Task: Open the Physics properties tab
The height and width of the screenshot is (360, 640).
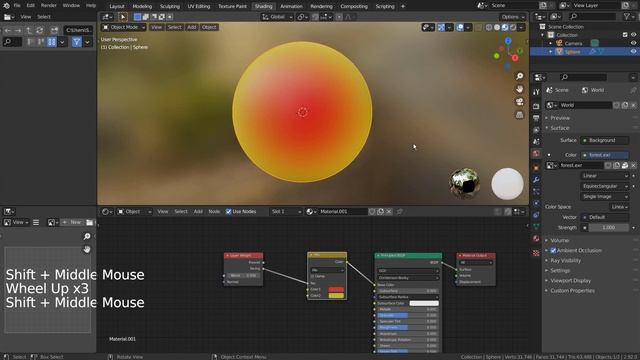Action: tap(536, 203)
